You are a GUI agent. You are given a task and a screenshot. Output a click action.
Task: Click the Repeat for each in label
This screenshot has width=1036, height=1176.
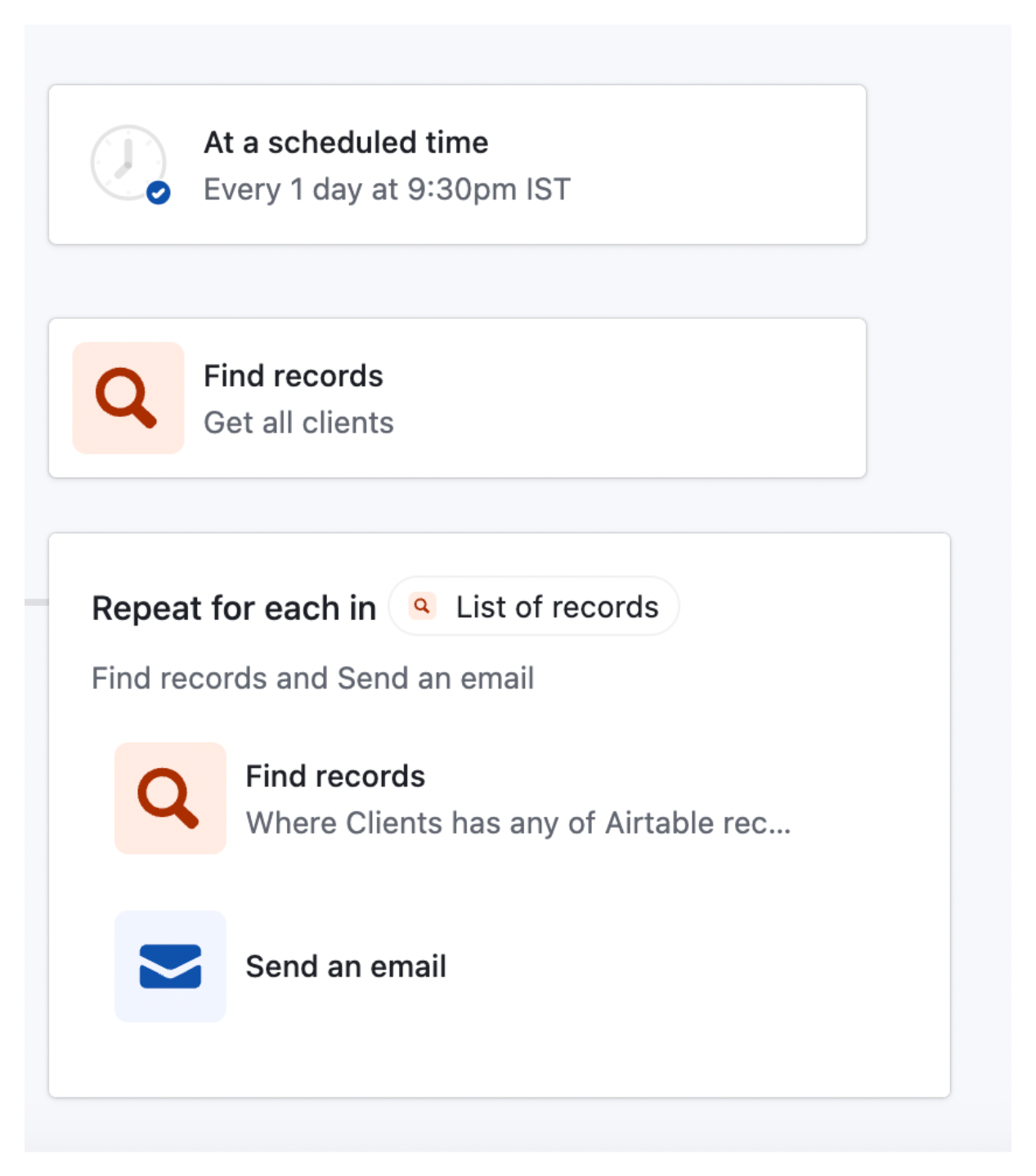[x=234, y=606]
